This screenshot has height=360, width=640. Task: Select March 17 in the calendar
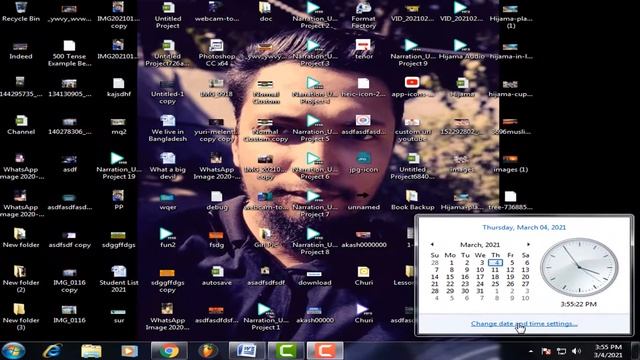(x=480, y=277)
